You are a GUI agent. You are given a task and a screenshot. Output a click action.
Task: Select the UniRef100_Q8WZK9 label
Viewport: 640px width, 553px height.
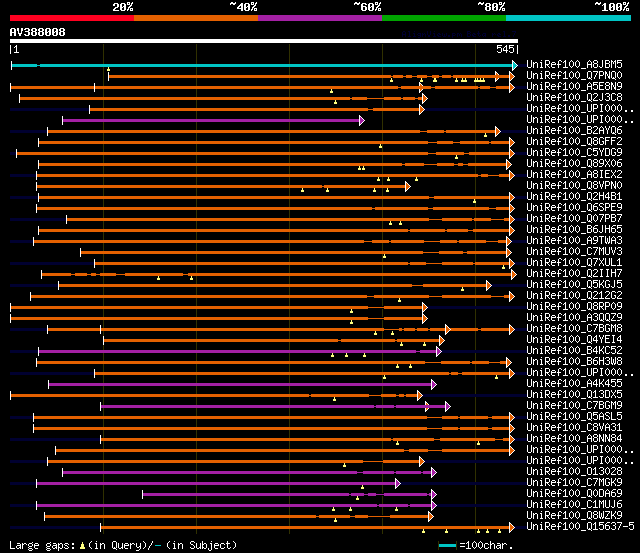tap(574, 516)
